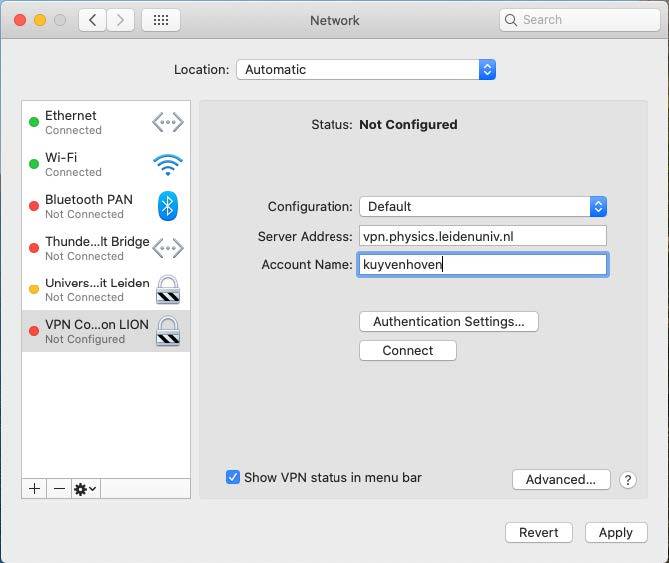This screenshot has width=669, height=563.
Task: Click the blue Wi-Fi signal icon
Action: (x=168, y=164)
